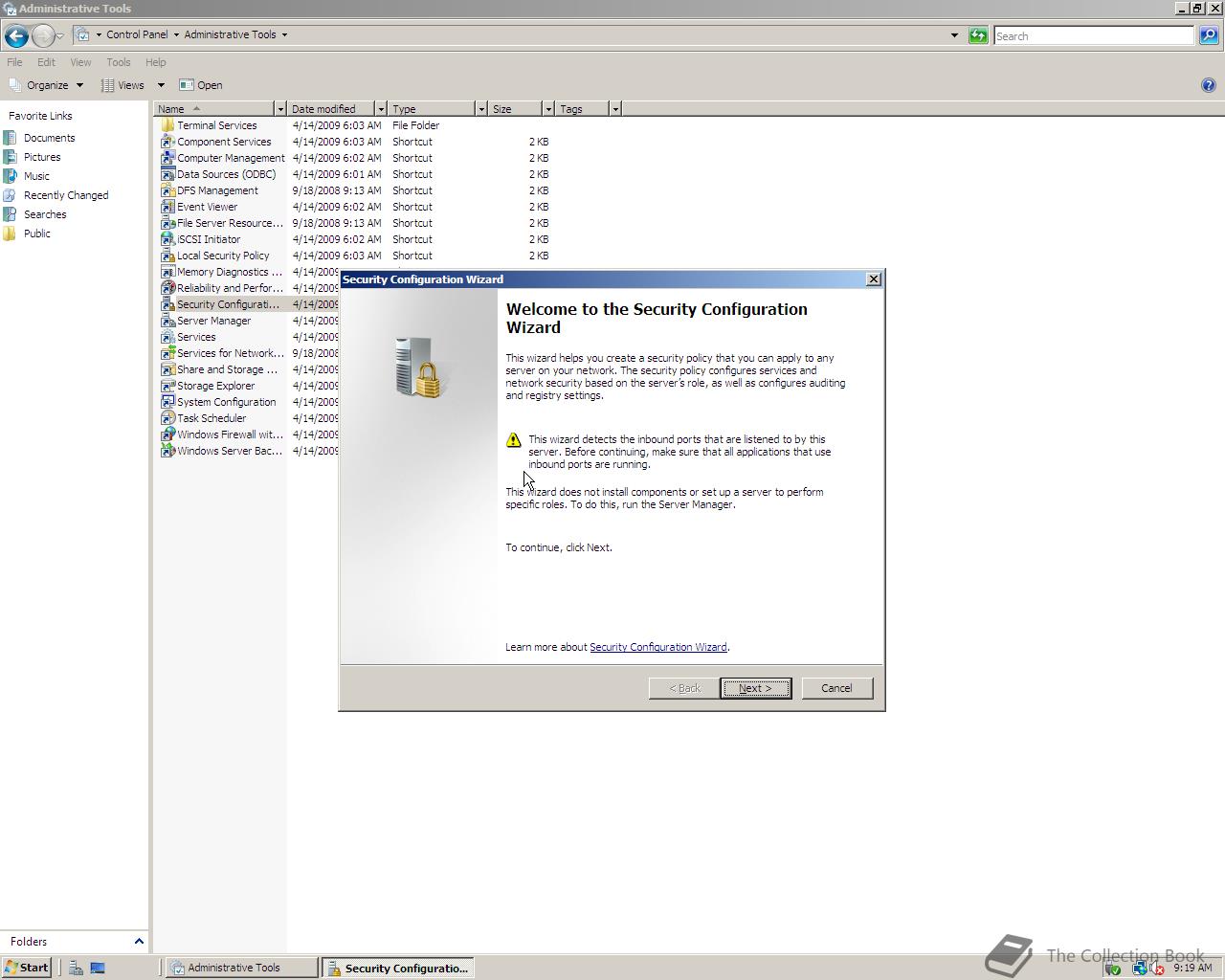Expand the address bar history dropdown
The height and width of the screenshot is (980, 1225).
pos(954,35)
